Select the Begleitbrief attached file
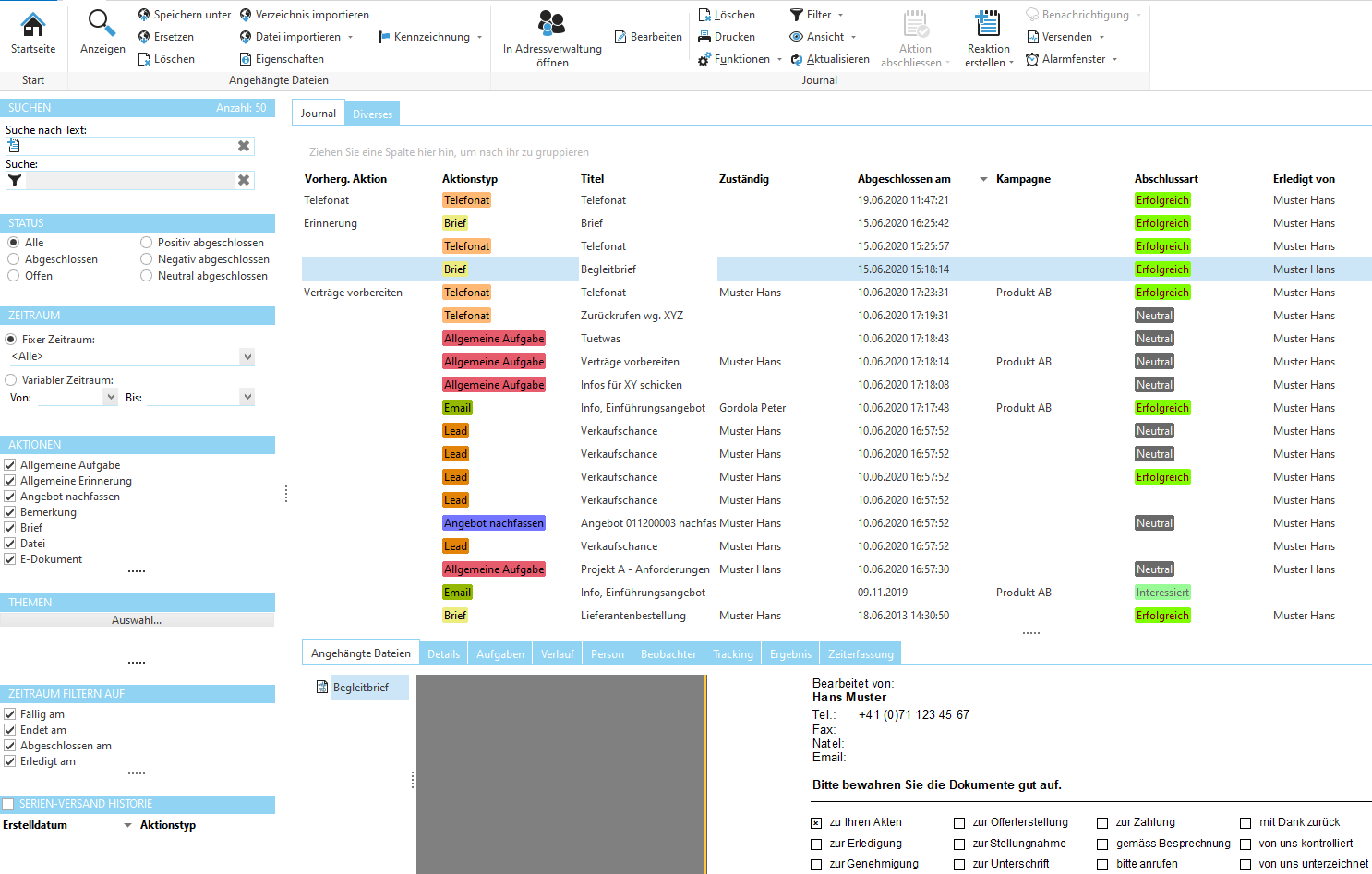The width and height of the screenshot is (1372, 874). (x=360, y=688)
